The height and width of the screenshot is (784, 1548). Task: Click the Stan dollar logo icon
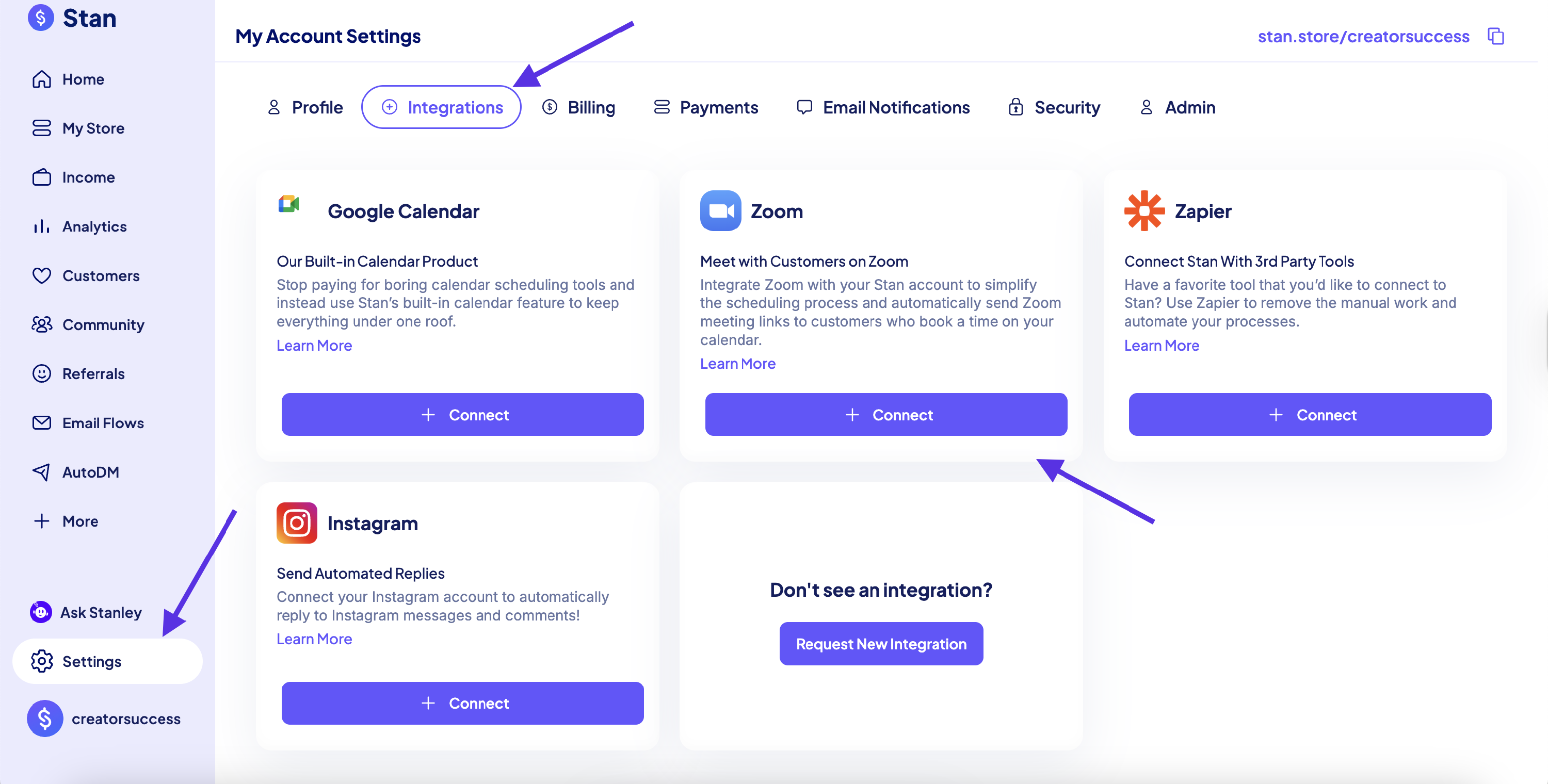point(41,18)
